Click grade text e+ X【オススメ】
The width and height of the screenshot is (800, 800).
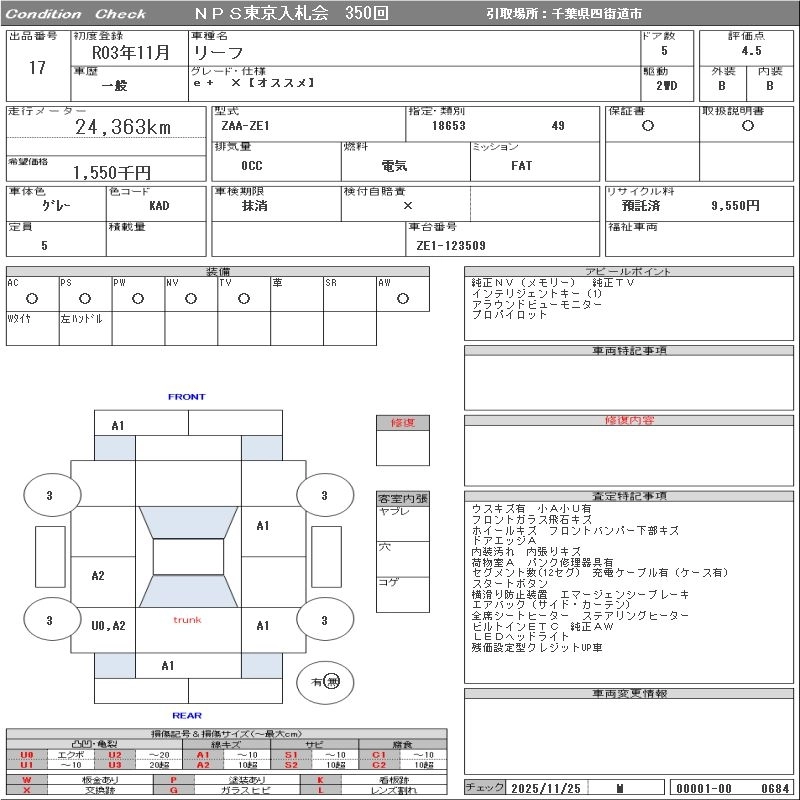pos(254,83)
